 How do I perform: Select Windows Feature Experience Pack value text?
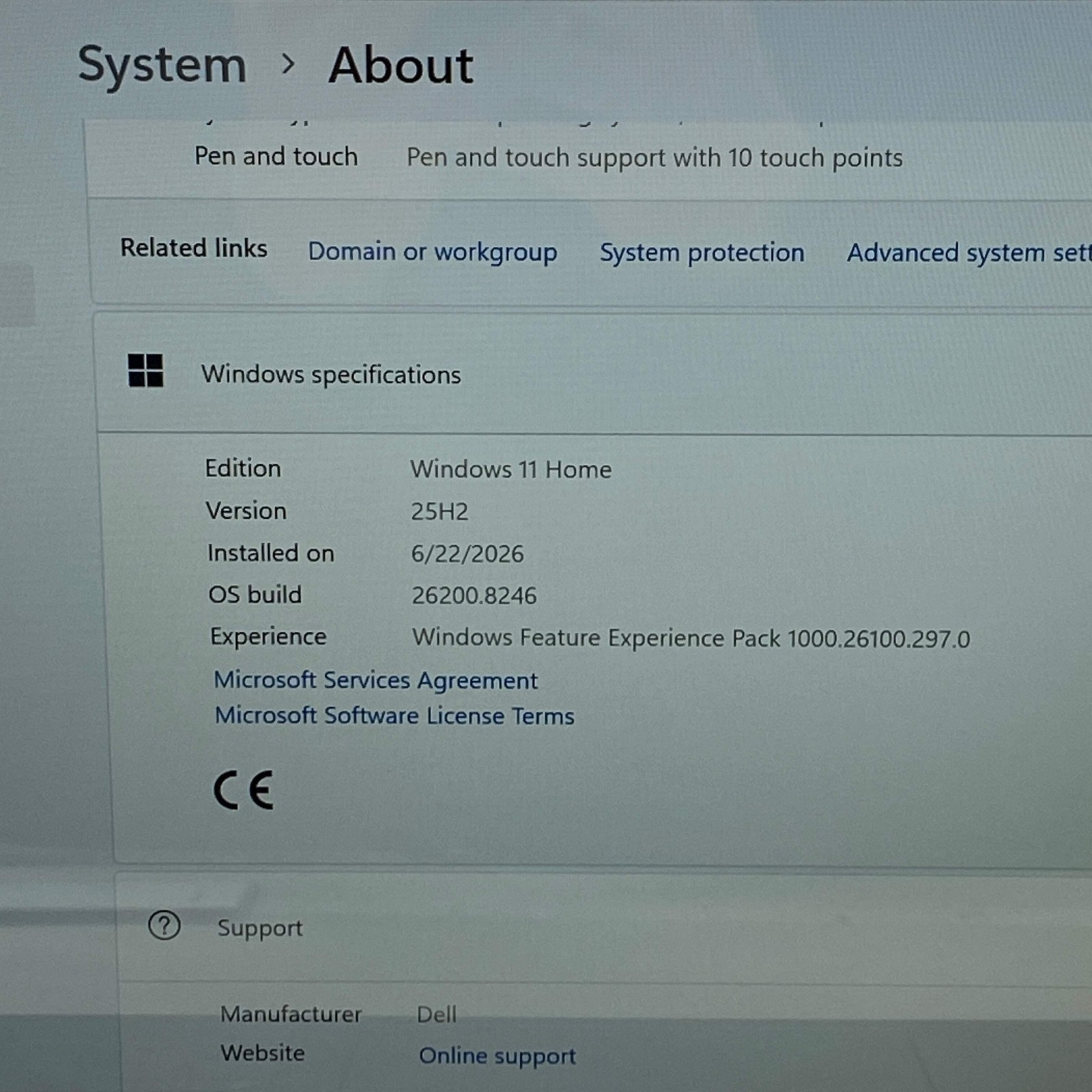(691, 638)
